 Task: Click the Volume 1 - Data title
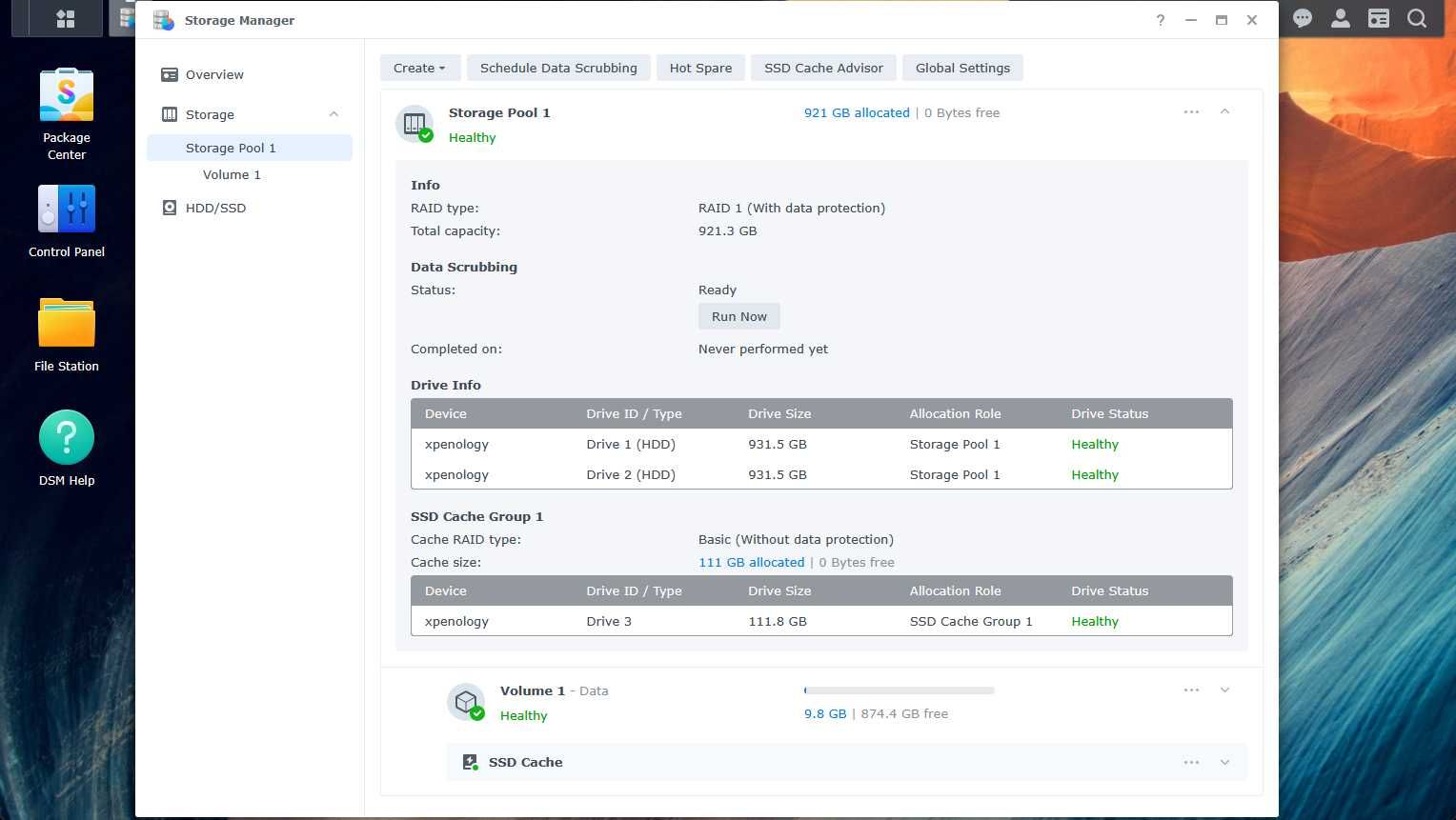(554, 690)
